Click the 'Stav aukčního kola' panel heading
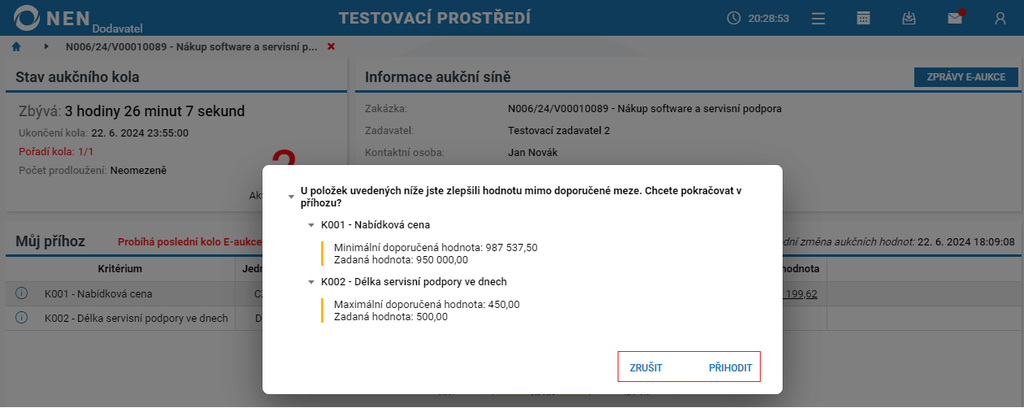The height and width of the screenshot is (408, 1024). click(x=77, y=77)
